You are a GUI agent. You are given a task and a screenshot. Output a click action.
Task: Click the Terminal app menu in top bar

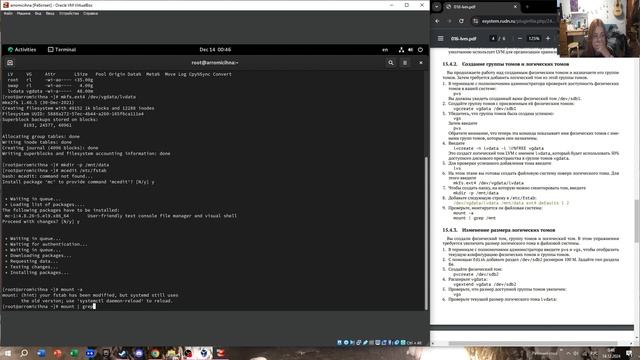(62, 50)
